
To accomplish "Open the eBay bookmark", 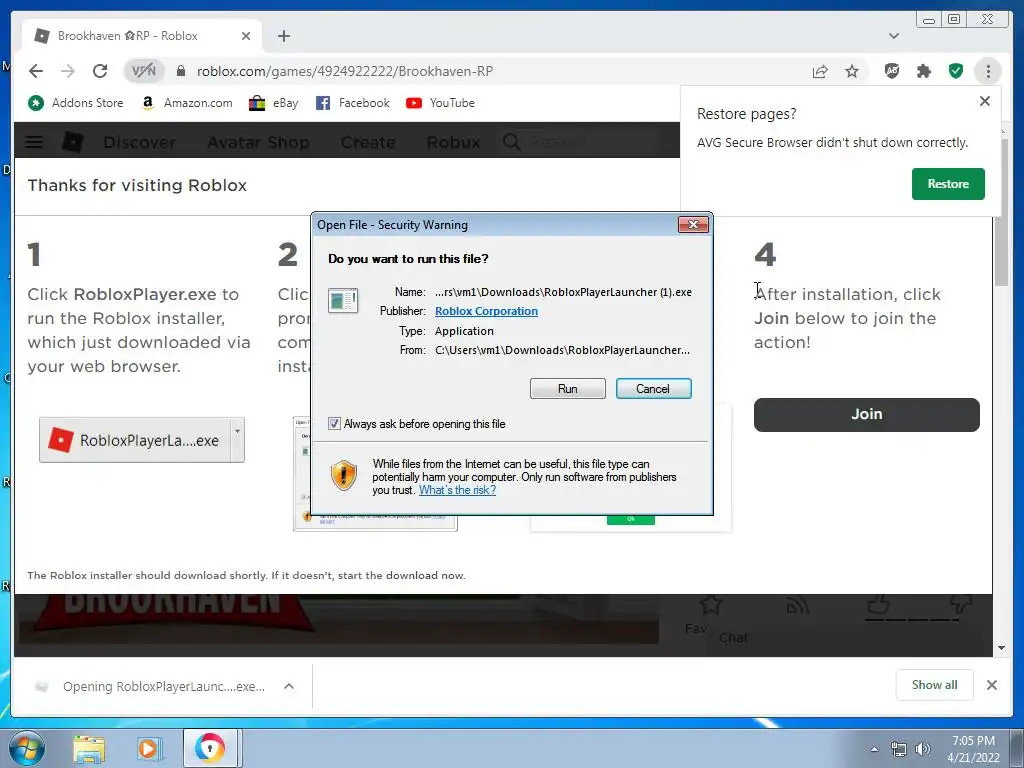I will pyautogui.click(x=274, y=103).
